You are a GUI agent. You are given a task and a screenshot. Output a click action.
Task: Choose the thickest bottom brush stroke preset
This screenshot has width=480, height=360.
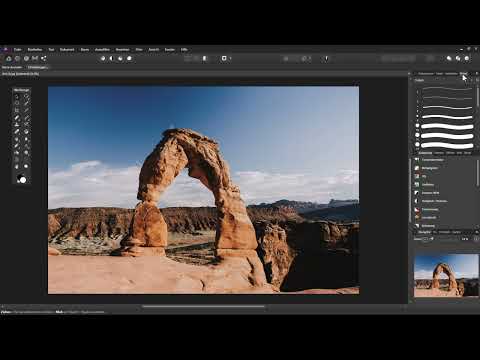[445, 145]
